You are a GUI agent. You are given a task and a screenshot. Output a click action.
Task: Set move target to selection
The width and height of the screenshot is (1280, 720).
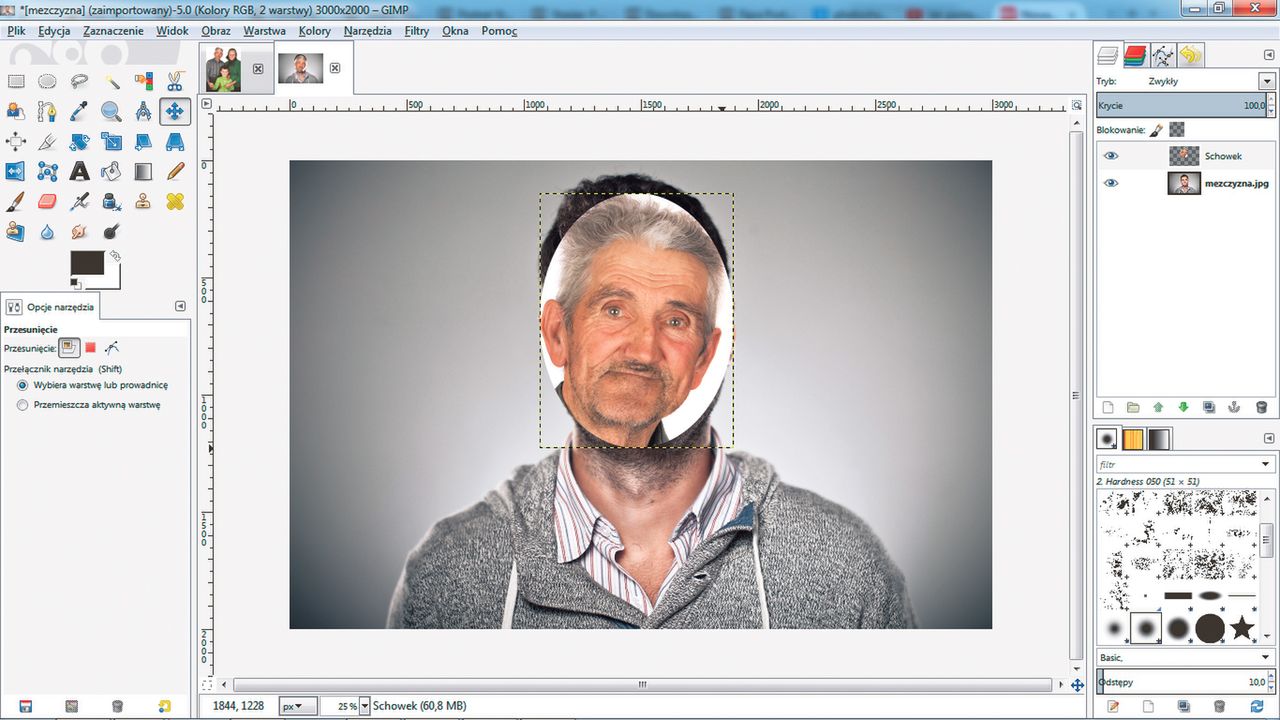point(90,348)
